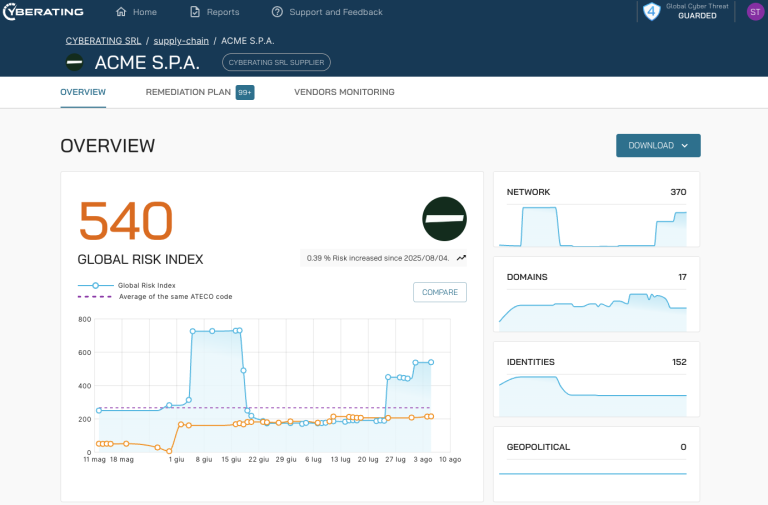Switch to the Remediation Plan tab
Viewport: 768px width, 505px height.
pos(188,92)
